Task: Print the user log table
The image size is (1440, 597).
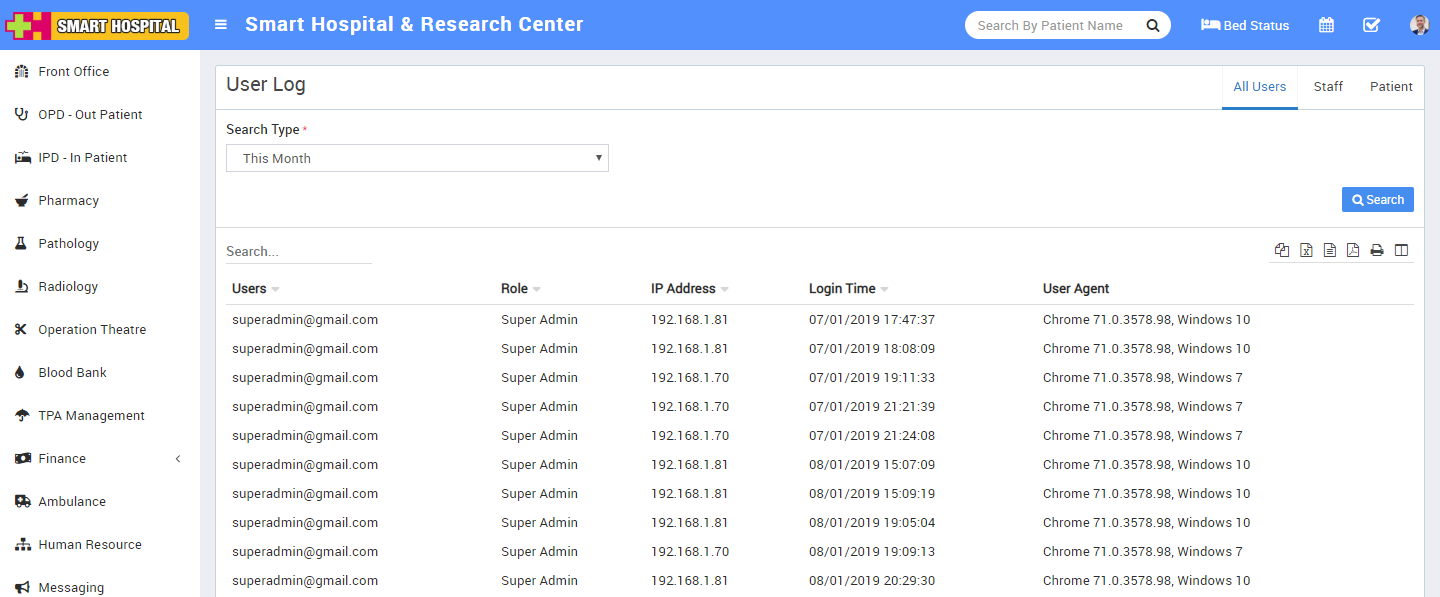Action: (1377, 250)
